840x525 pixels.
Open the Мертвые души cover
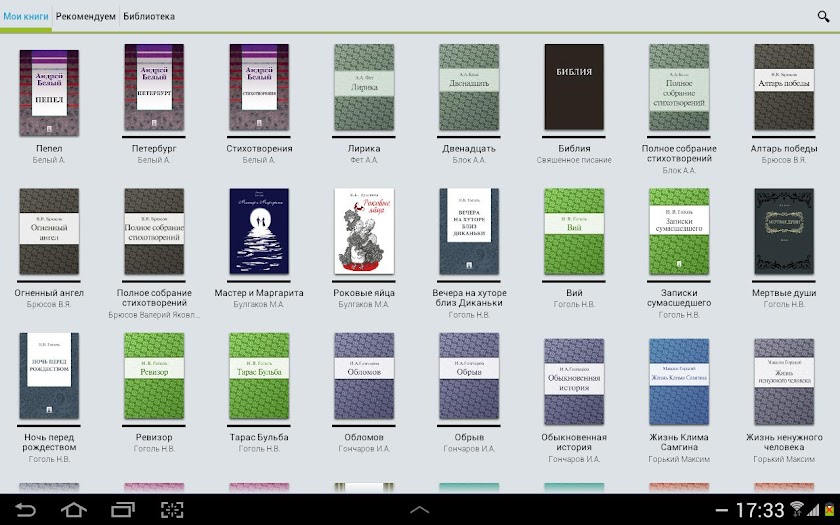784,231
